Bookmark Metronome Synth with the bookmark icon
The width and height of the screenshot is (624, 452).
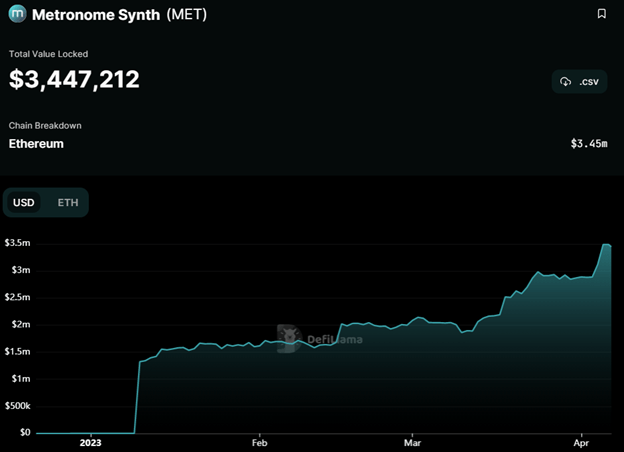602,14
